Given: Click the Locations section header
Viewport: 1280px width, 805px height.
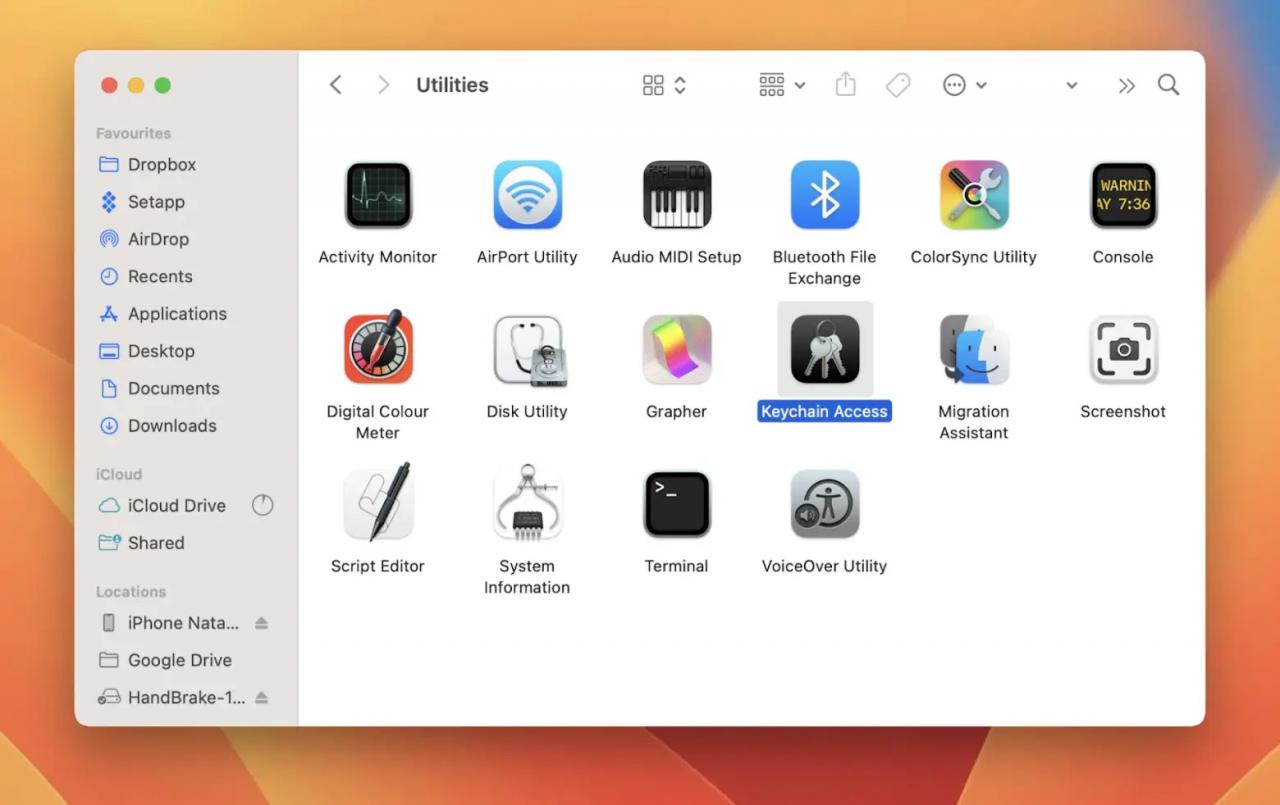Looking at the screenshot, I should pos(131,592).
